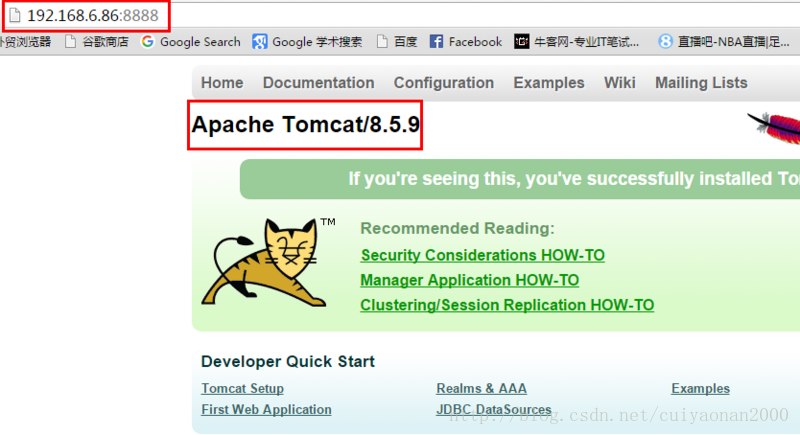The height and width of the screenshot is (435, 800).
Task: Open the 谷歌商店 bookmark
Action: pyautogui.click(x=106, y=42)
